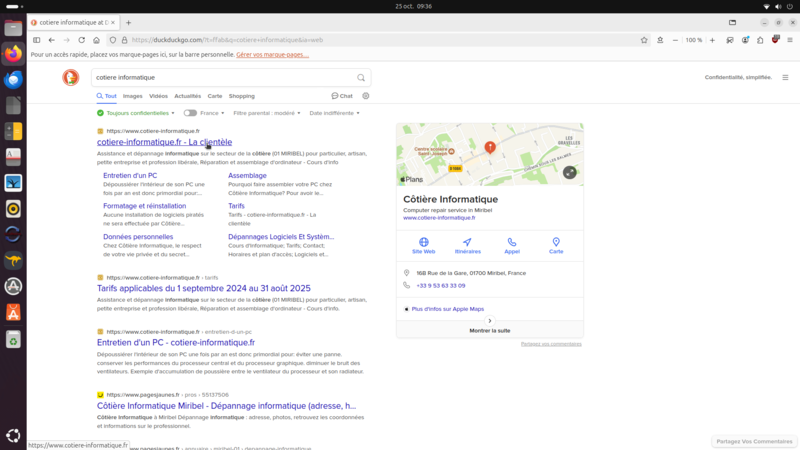
Task: Switch to the Actualités tab
Action: [x=188, y=96]
